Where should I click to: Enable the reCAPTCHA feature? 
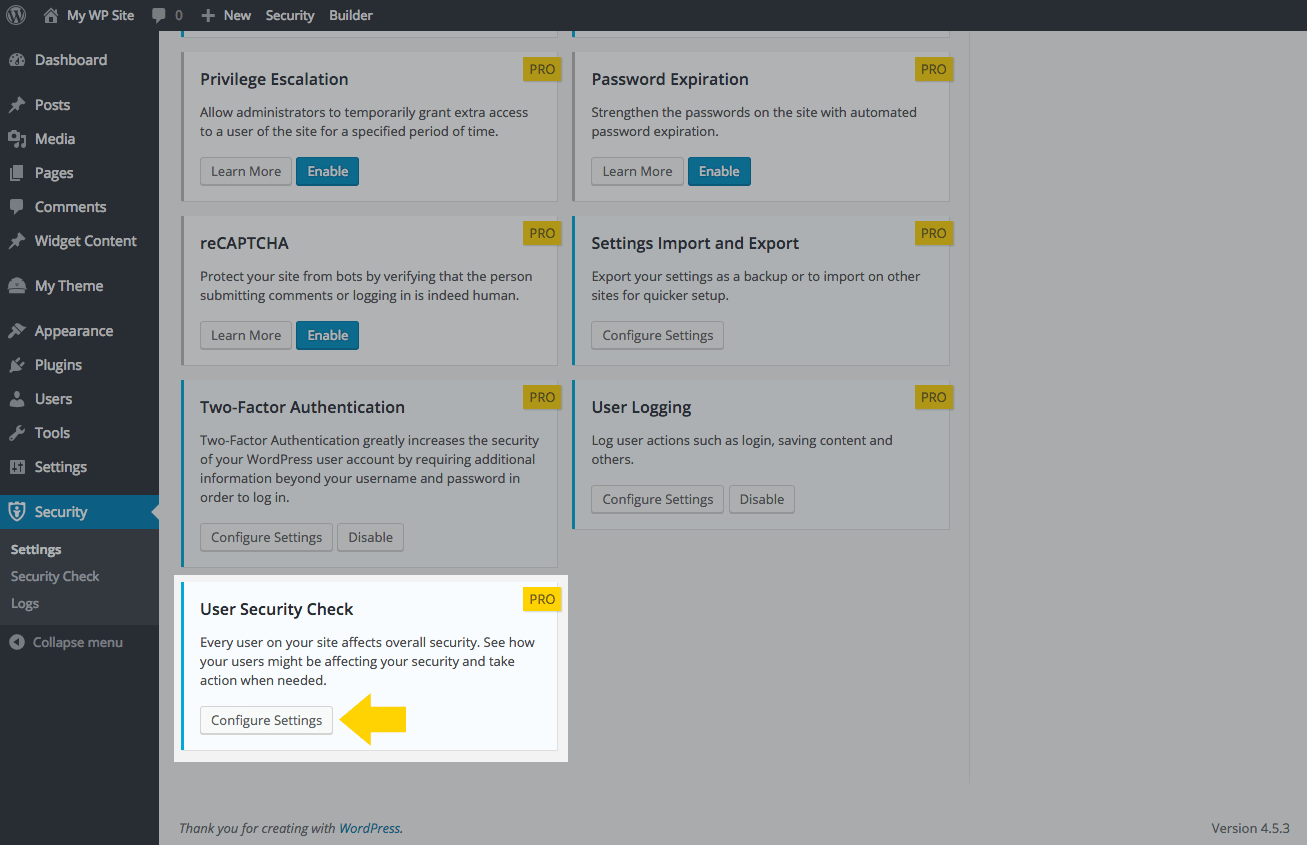click(327, 335)
